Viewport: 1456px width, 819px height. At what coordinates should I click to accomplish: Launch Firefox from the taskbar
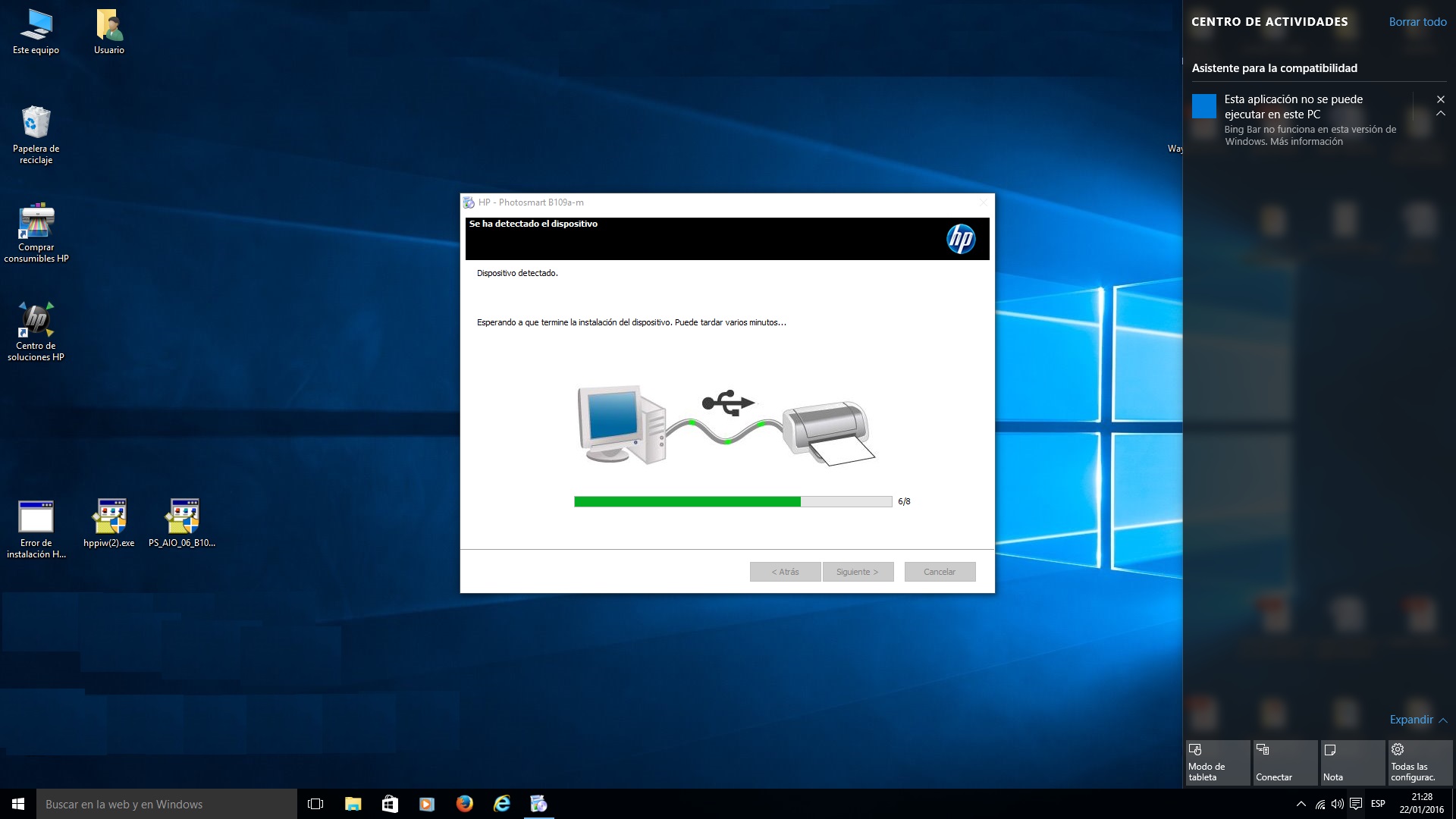pos(464,804)
